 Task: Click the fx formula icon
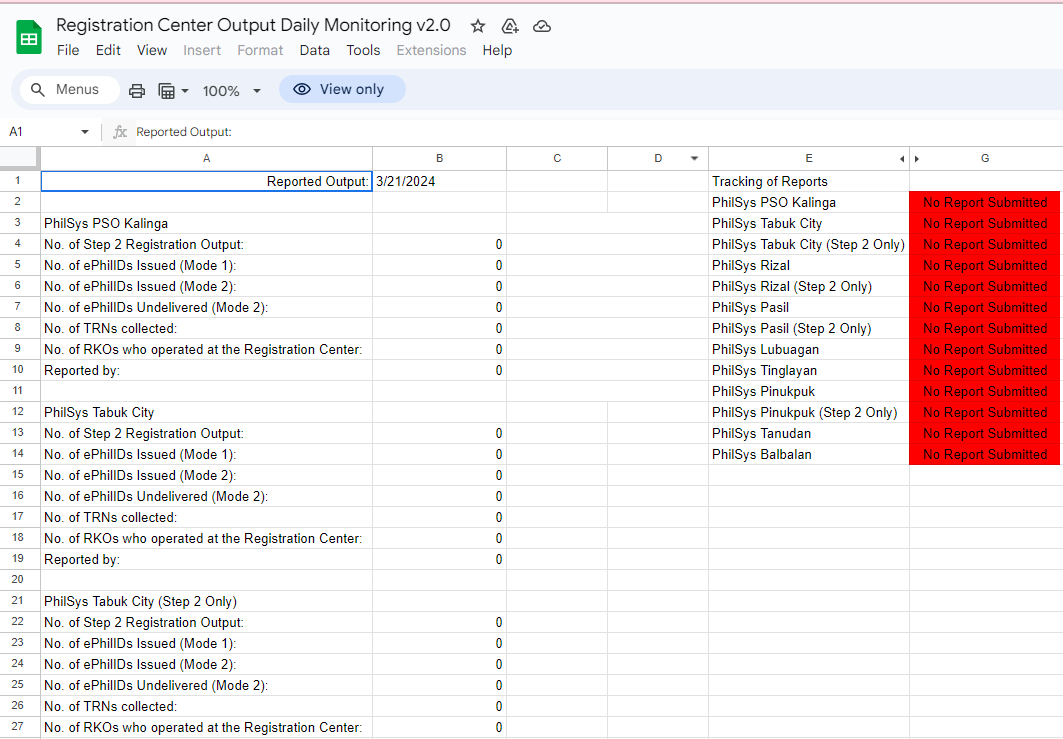click(x=120, y=132)
